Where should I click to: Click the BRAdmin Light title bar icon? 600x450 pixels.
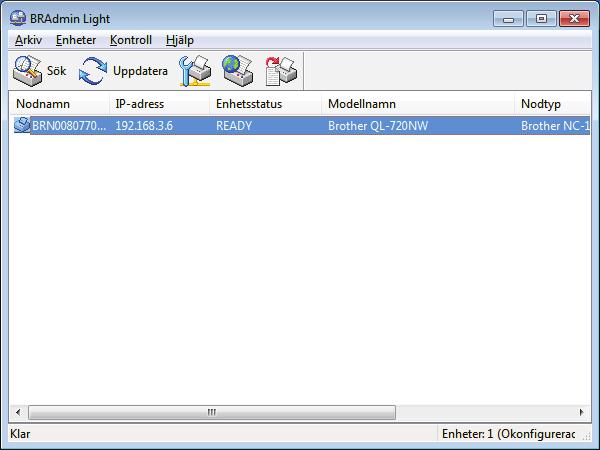[18, 18]
